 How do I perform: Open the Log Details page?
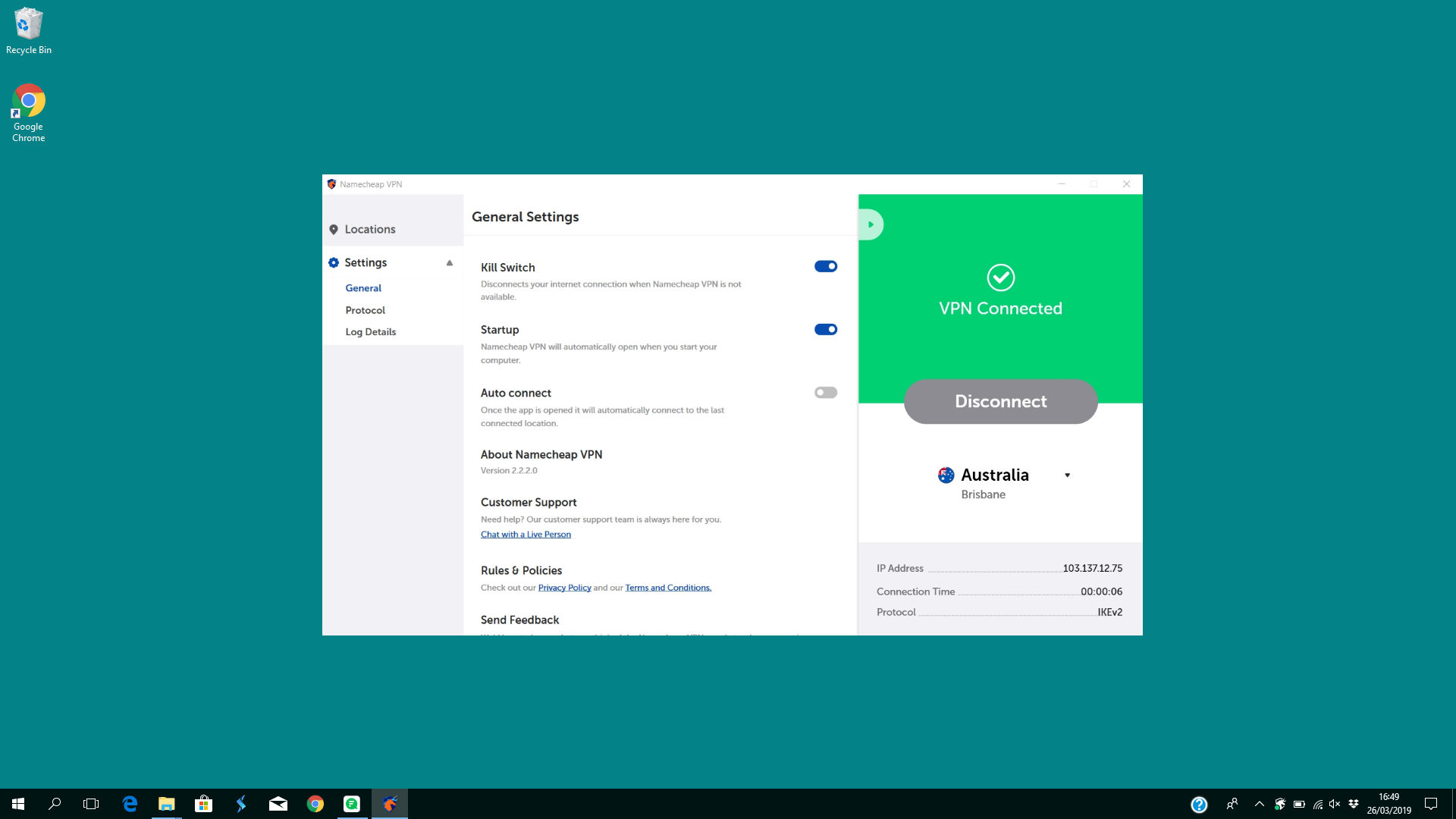(370, 332)
